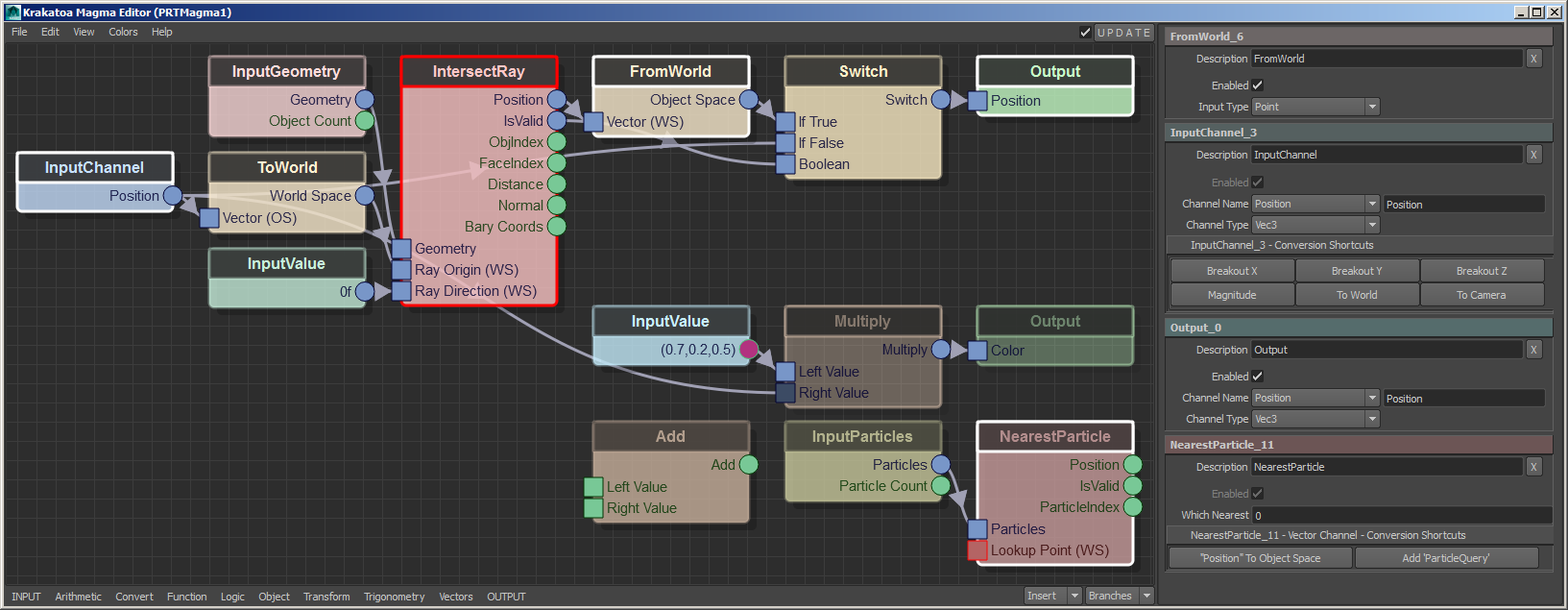Click the Vector (WS) input socket
The image size is (1568, 610).
pos(593,122)
